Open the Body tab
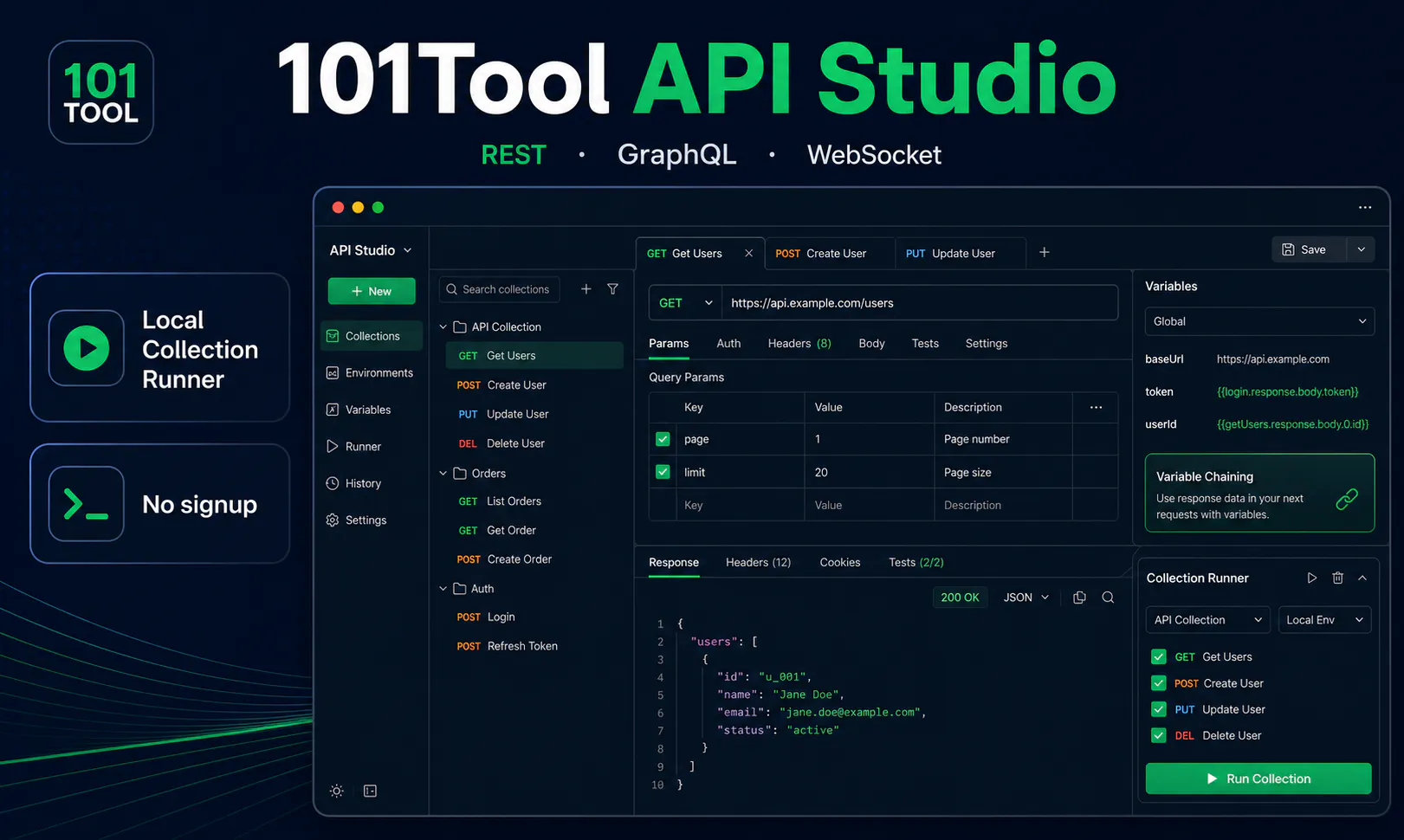 [x=871, y=344]
